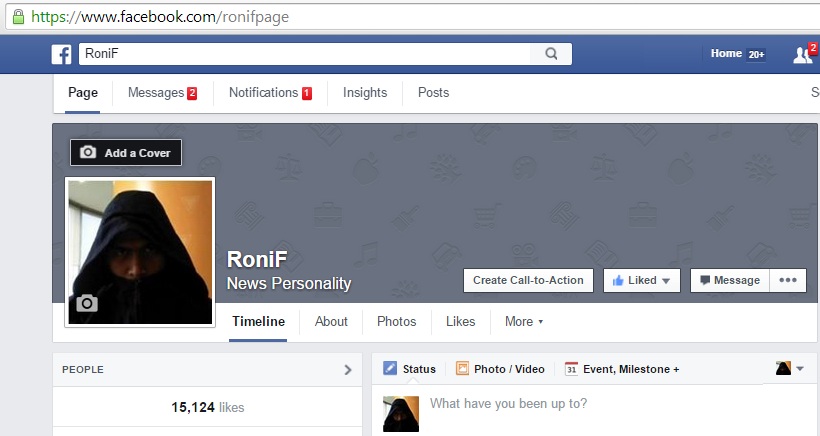This screenshot has height=436, width=820.
Task: Open the three-dots more actions button
Action: click(x=788, y=280)
